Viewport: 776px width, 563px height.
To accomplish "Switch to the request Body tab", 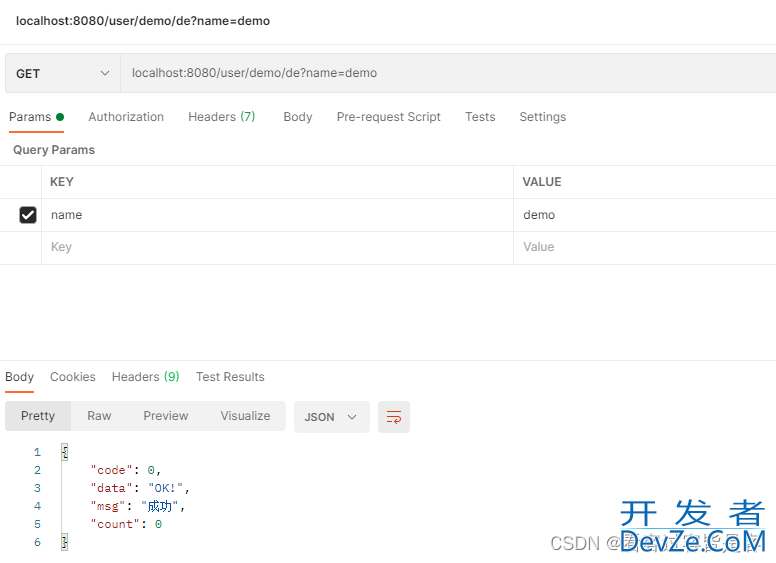I will tap(298, 117).
